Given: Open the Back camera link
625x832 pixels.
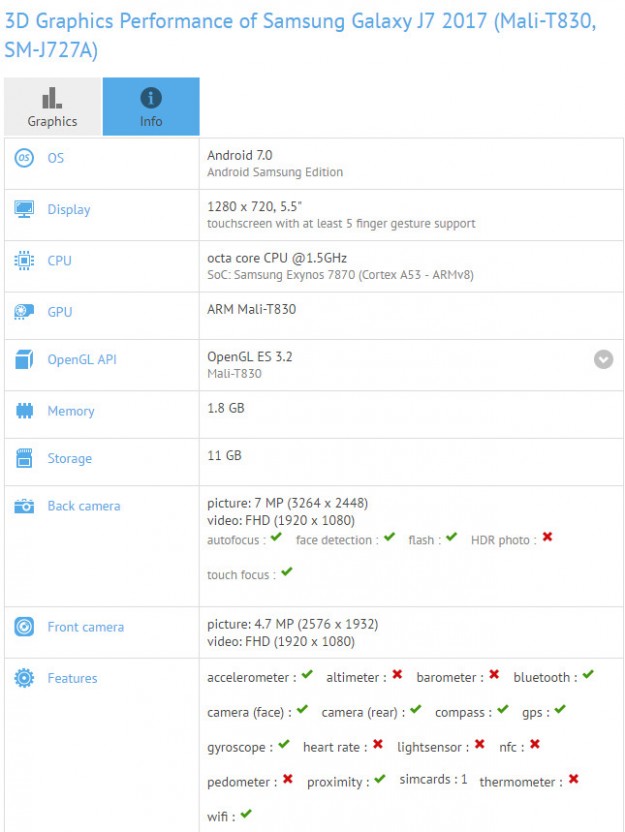Looking at the screenshot, I should tap(83, 506).
